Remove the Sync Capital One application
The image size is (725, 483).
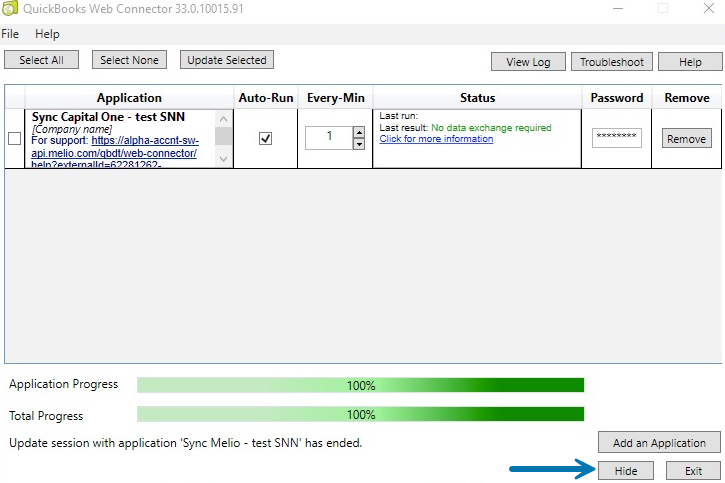(x=686, y=139)
